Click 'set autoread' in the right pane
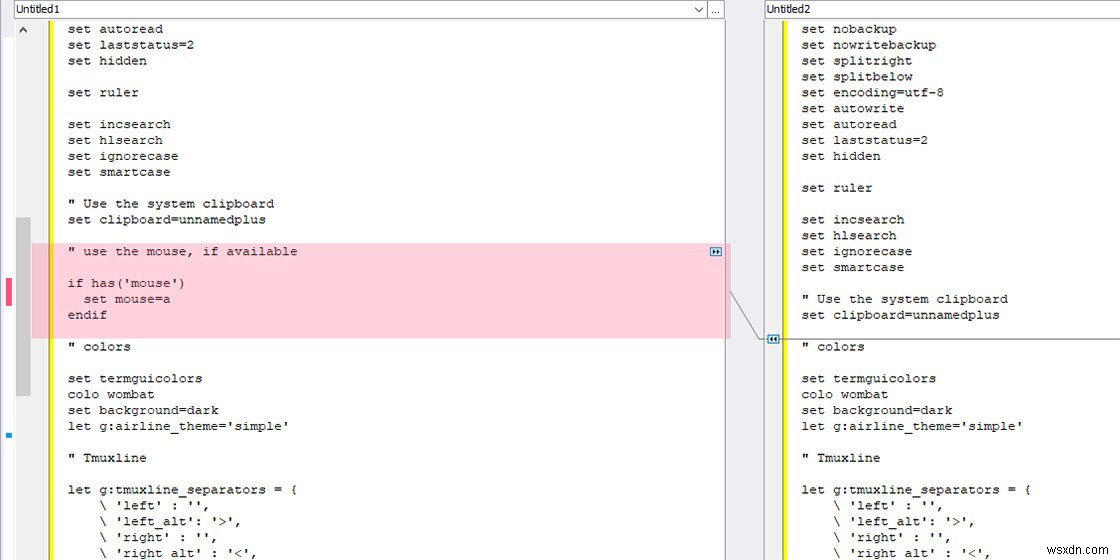 point(849,124)
